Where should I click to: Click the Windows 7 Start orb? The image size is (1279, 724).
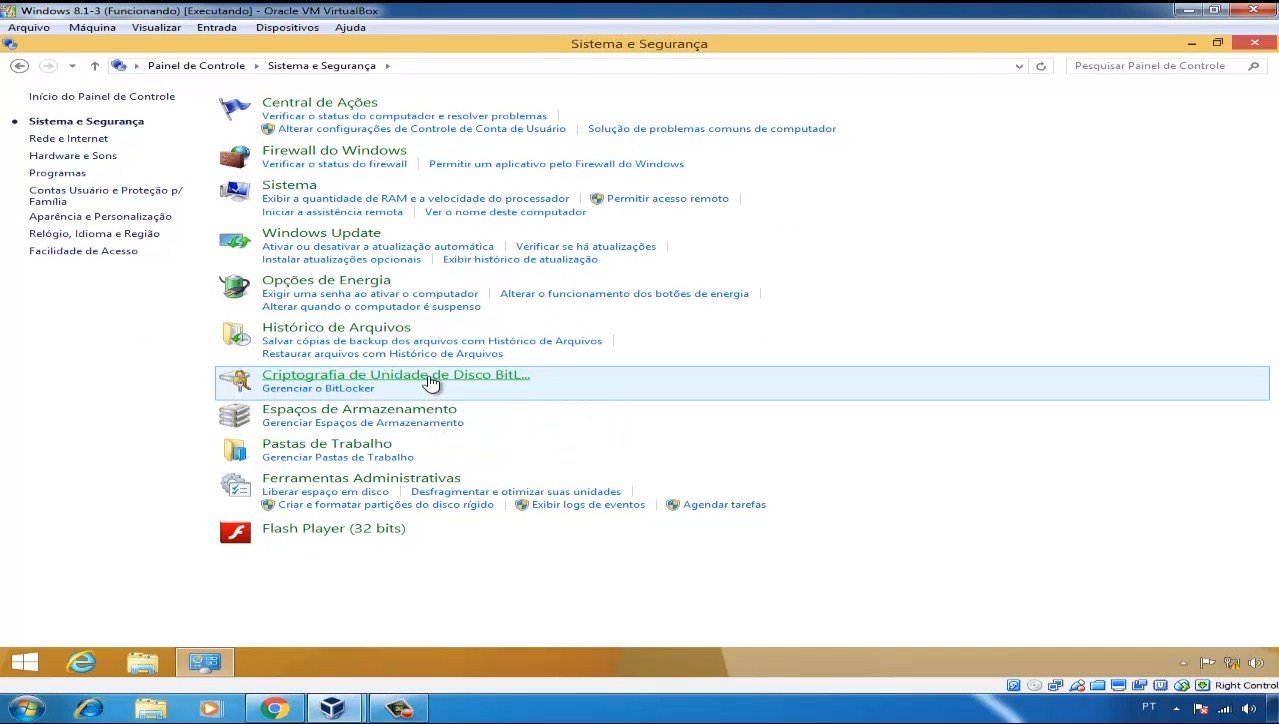click(27, 709)
